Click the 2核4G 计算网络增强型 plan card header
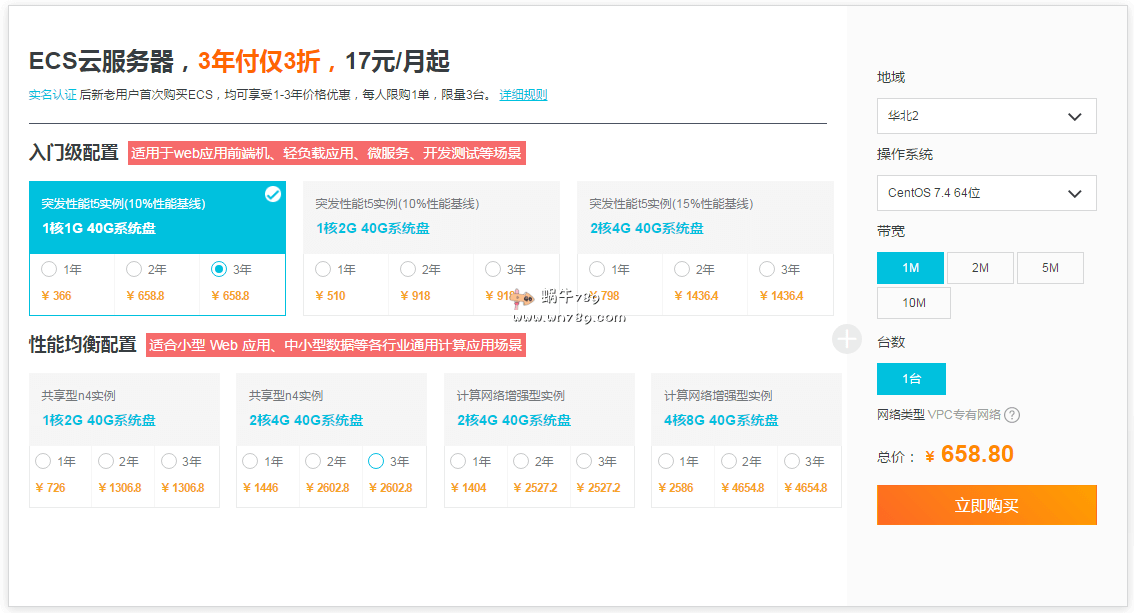 pyautogui.click(x=538, y=409)
